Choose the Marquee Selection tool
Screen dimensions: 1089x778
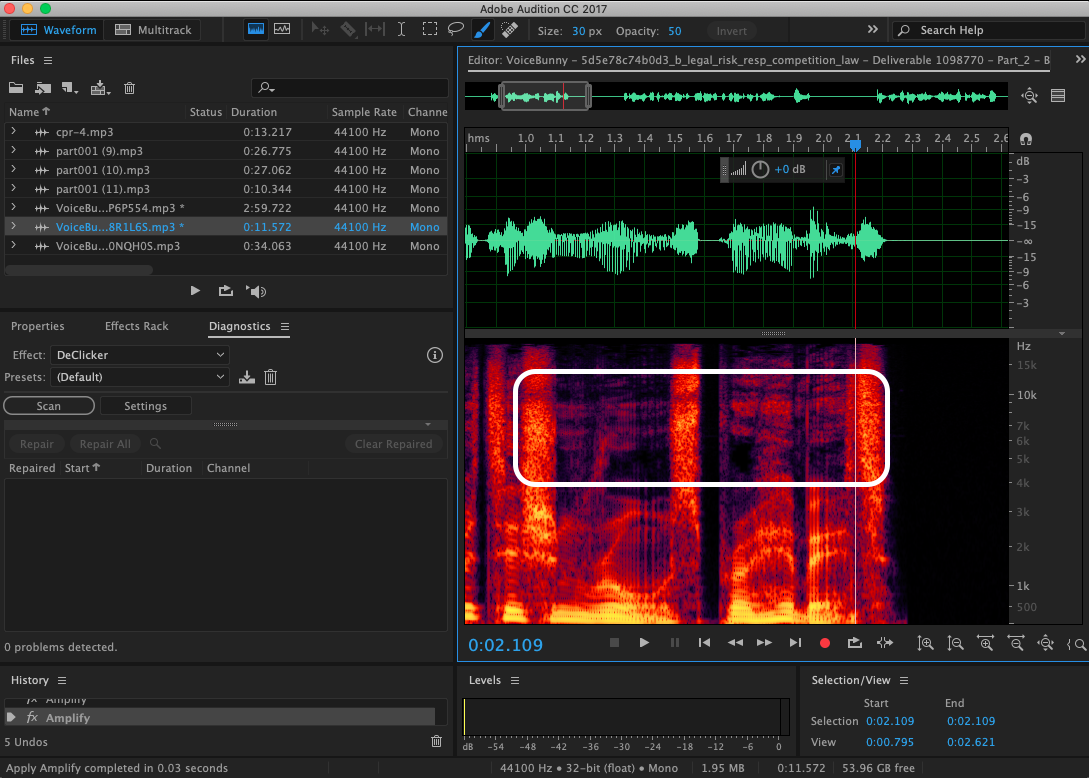pos(429,30)
